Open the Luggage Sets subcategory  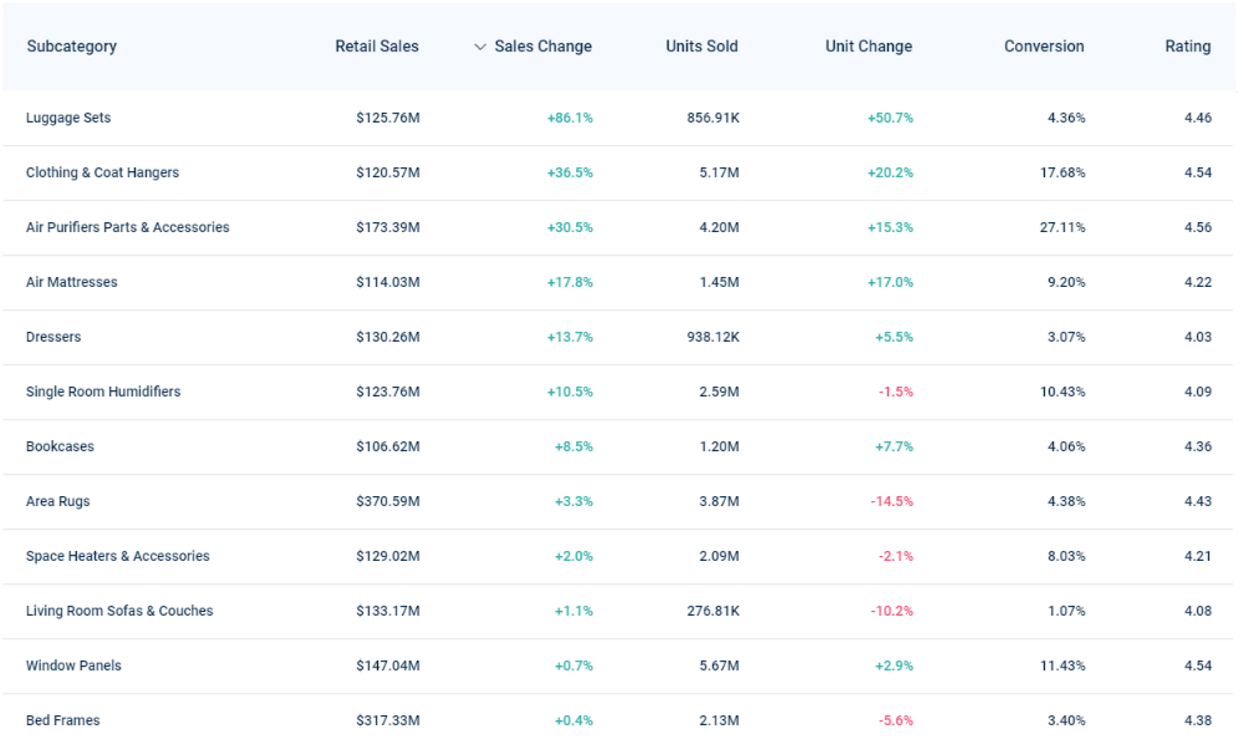(x=68, y=118)
